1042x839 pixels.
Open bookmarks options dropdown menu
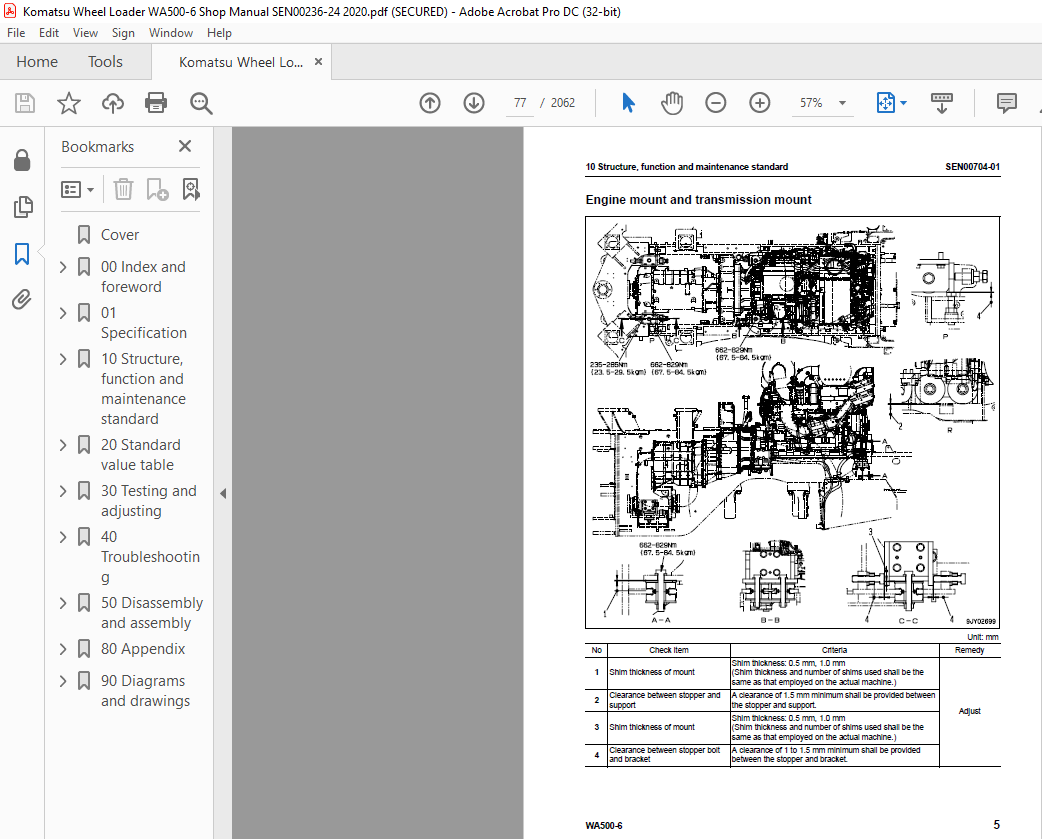pyautogui.click(x=78, y=190)
